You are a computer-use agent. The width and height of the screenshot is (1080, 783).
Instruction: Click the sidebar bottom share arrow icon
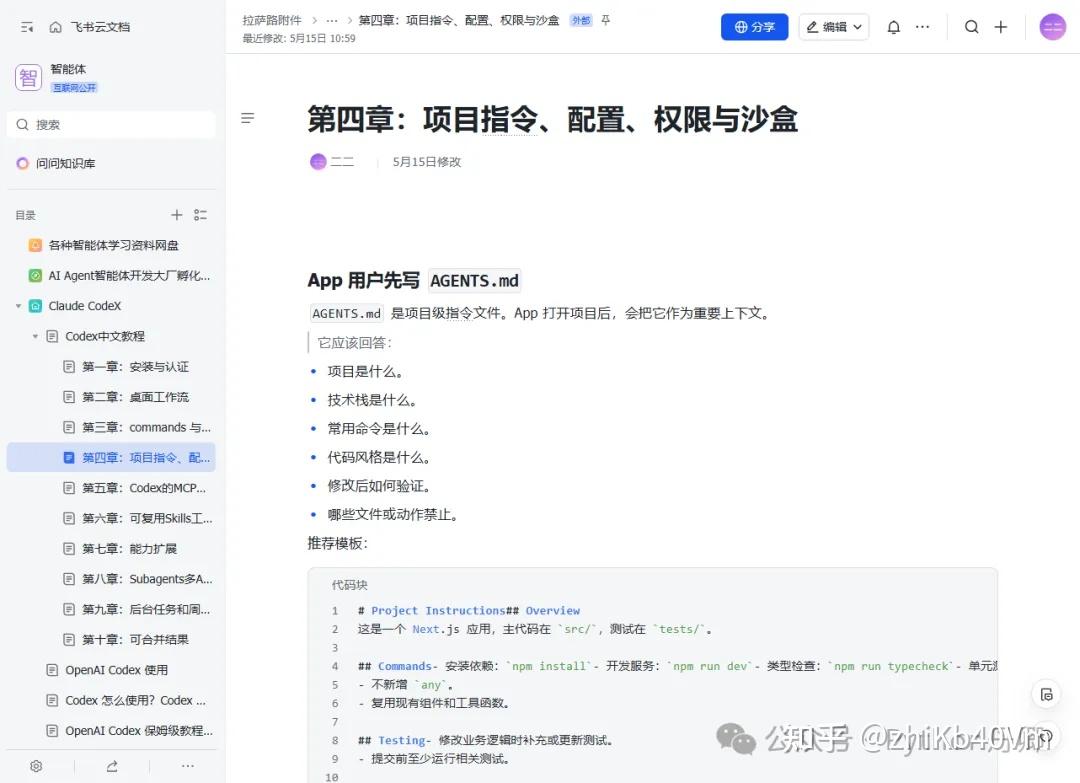point(112,766)
